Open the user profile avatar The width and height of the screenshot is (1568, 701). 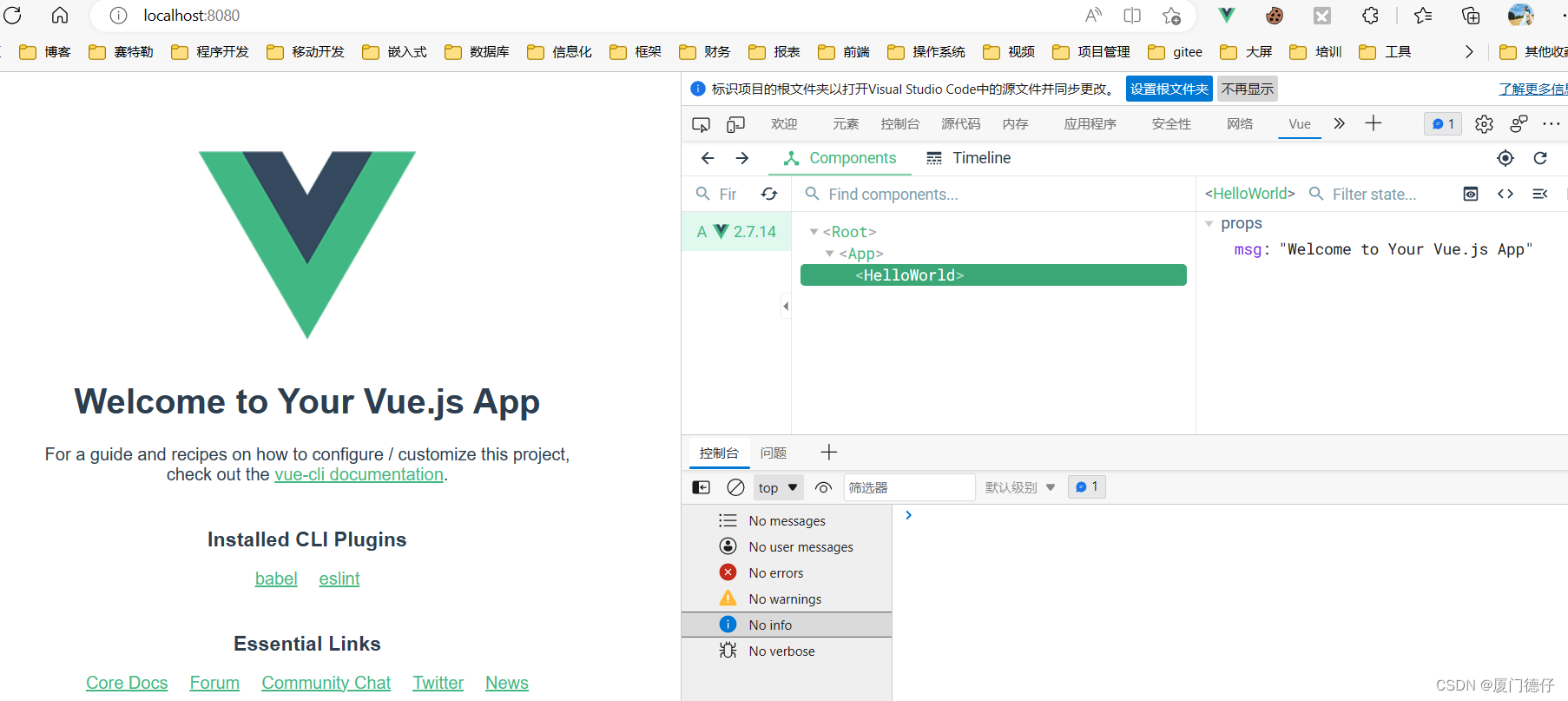[x=1520, y=15]
